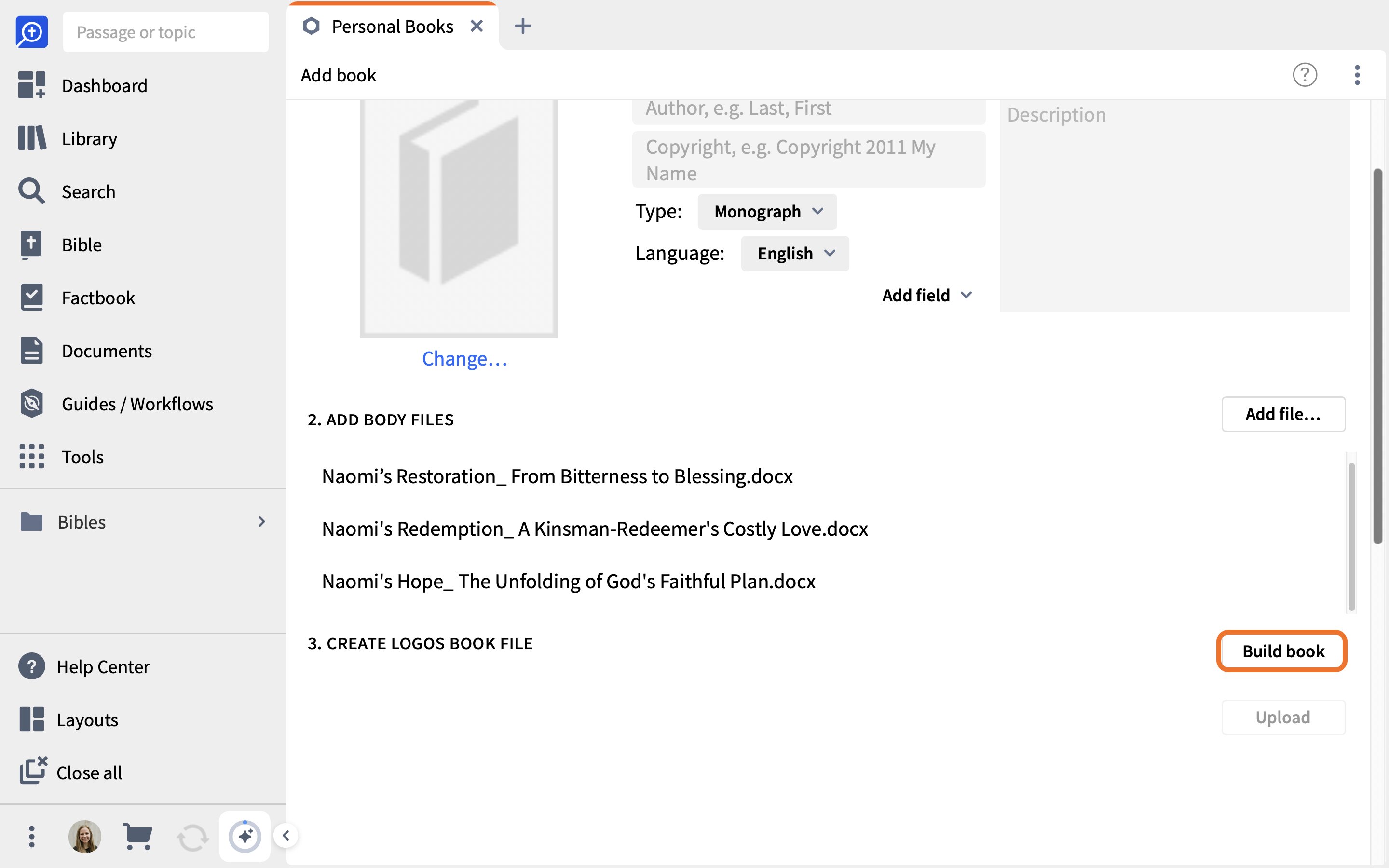Click the Passage or topic search field
Image resolution: width=1389 pixels, height=868 pixels.
tap(166, 32)
